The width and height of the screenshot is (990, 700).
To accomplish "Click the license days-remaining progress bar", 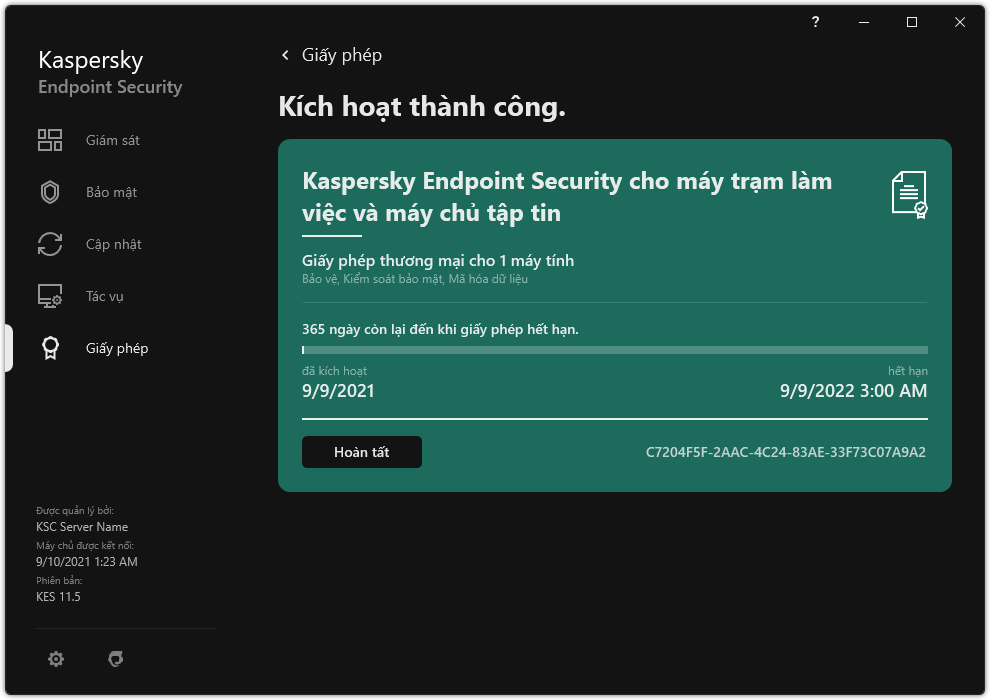I will tap(614, 350).
